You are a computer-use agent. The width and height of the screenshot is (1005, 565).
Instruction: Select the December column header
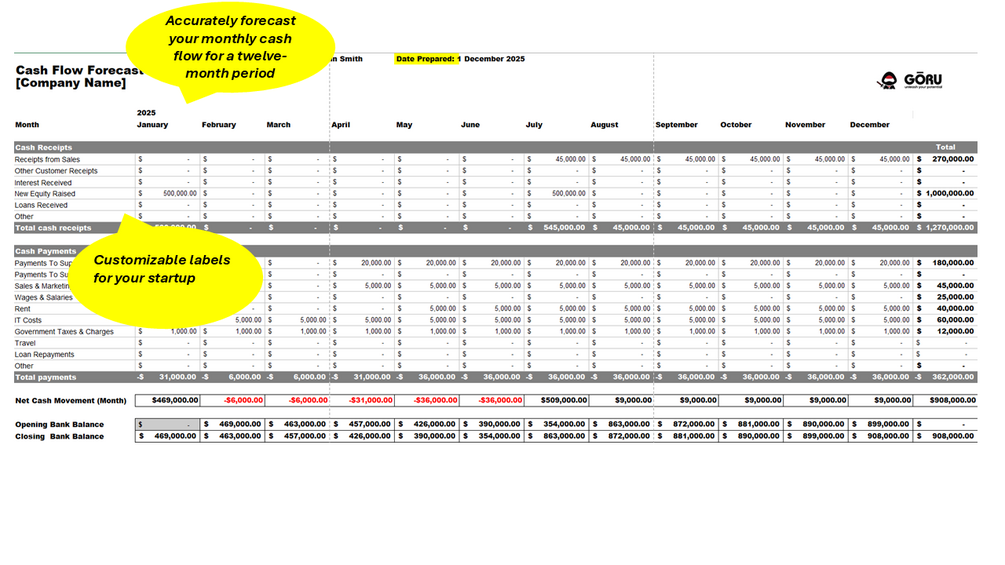pos(870,125)
